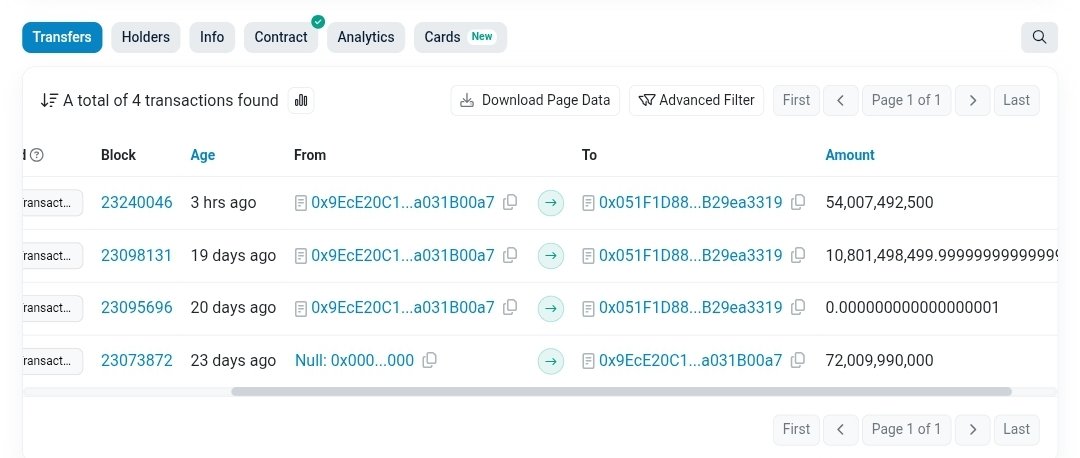Select amount 54,007,492,500

[x=880, y=202]
